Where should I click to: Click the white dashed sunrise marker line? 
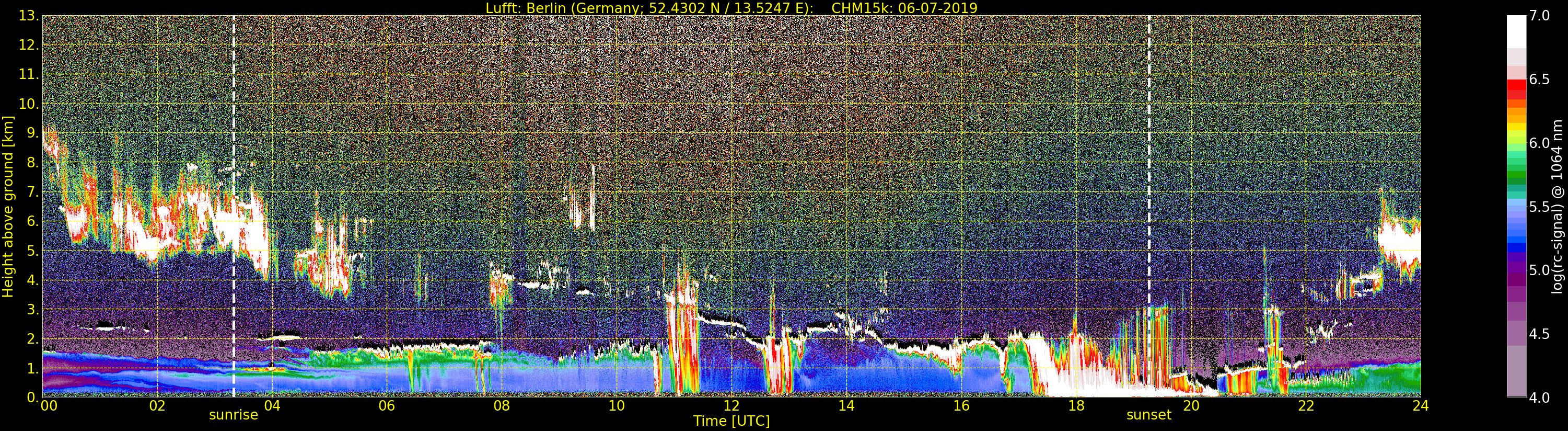click(234, 206)
